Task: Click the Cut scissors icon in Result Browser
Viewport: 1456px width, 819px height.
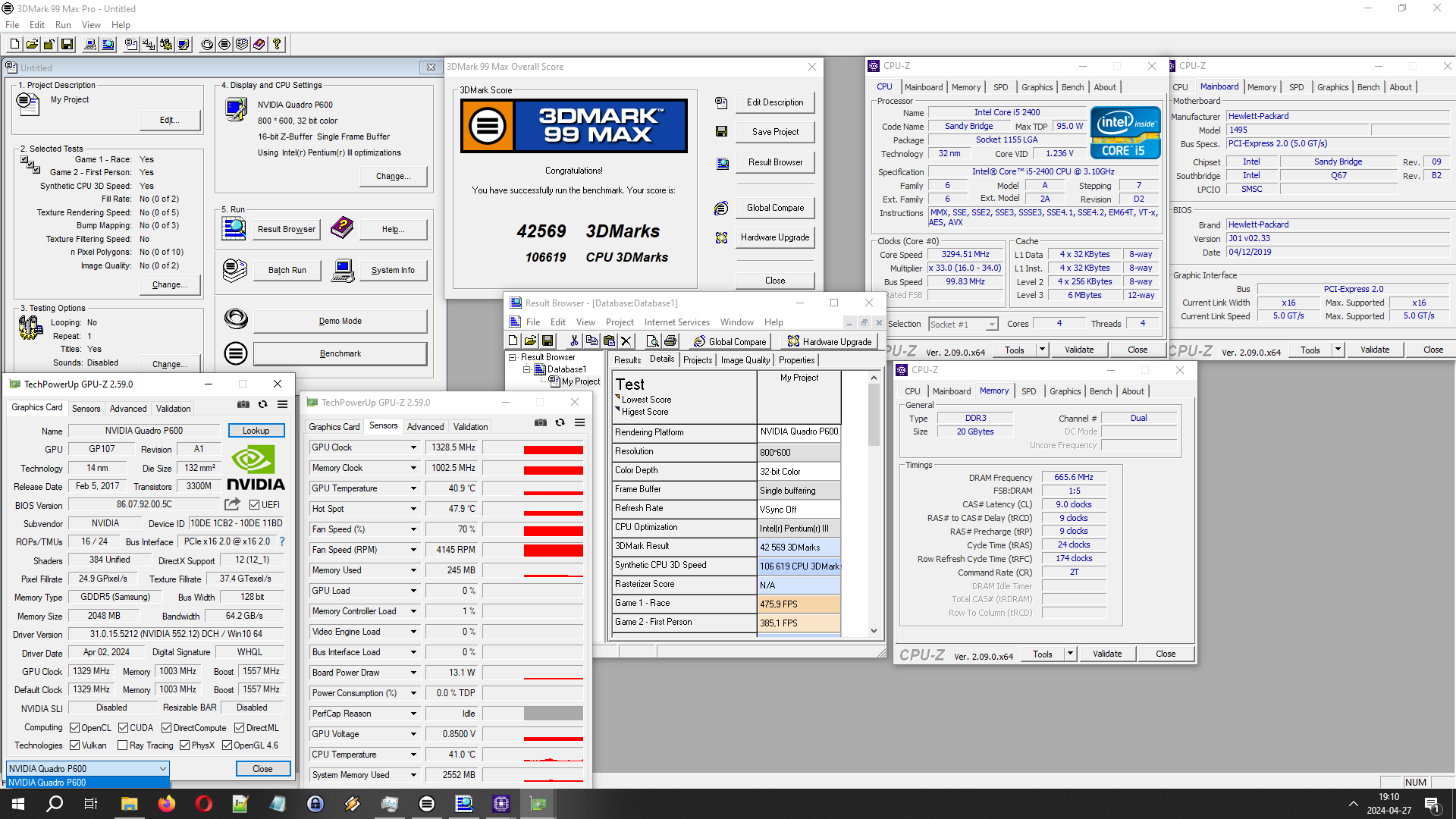Action: 574,341
